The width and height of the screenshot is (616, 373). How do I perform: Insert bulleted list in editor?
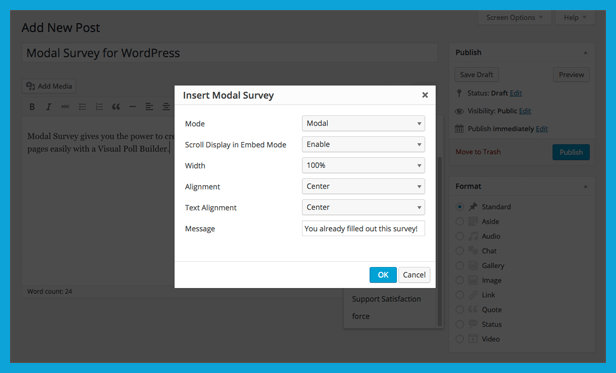coord(82,107)
